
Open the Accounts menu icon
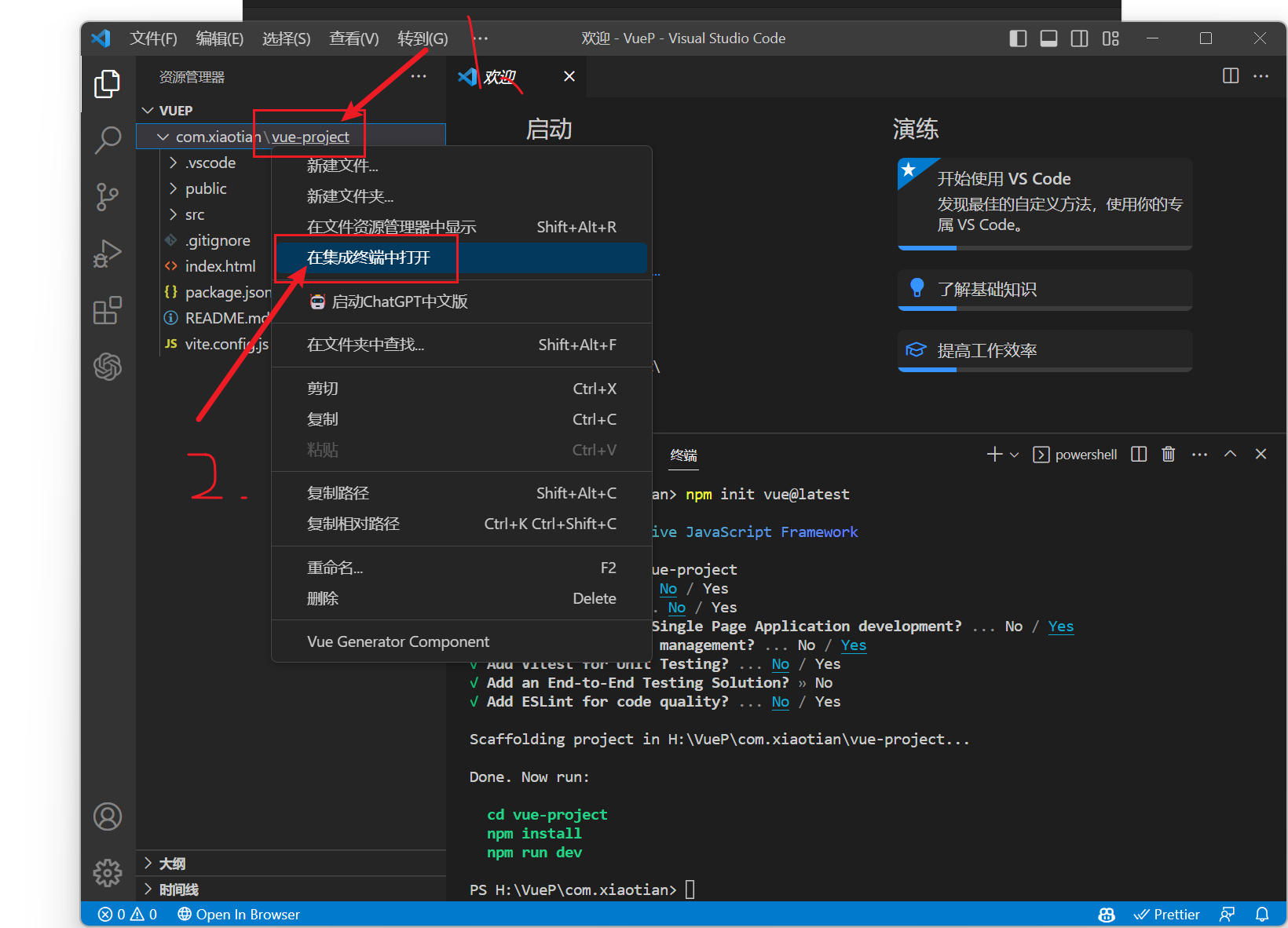click(x=108, y=817)
